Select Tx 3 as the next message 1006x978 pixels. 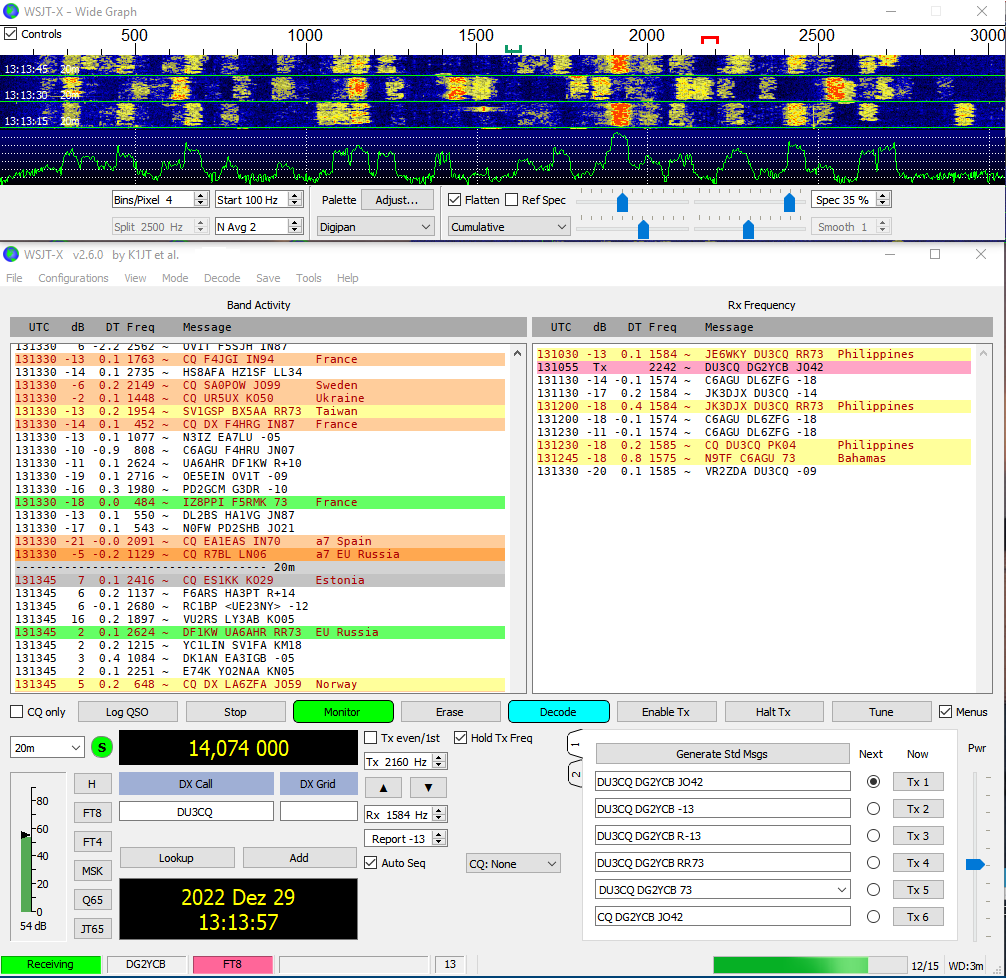tap(873, 835)
